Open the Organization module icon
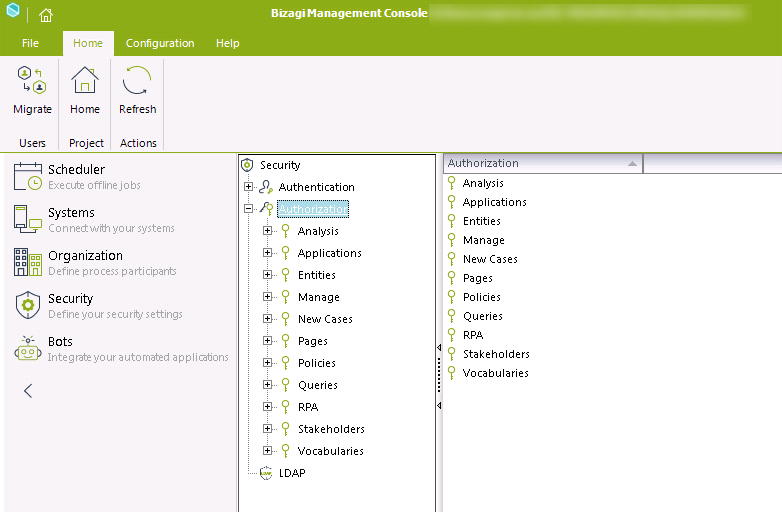This screenshot has height=512, width=782. (x=28, y=262)
